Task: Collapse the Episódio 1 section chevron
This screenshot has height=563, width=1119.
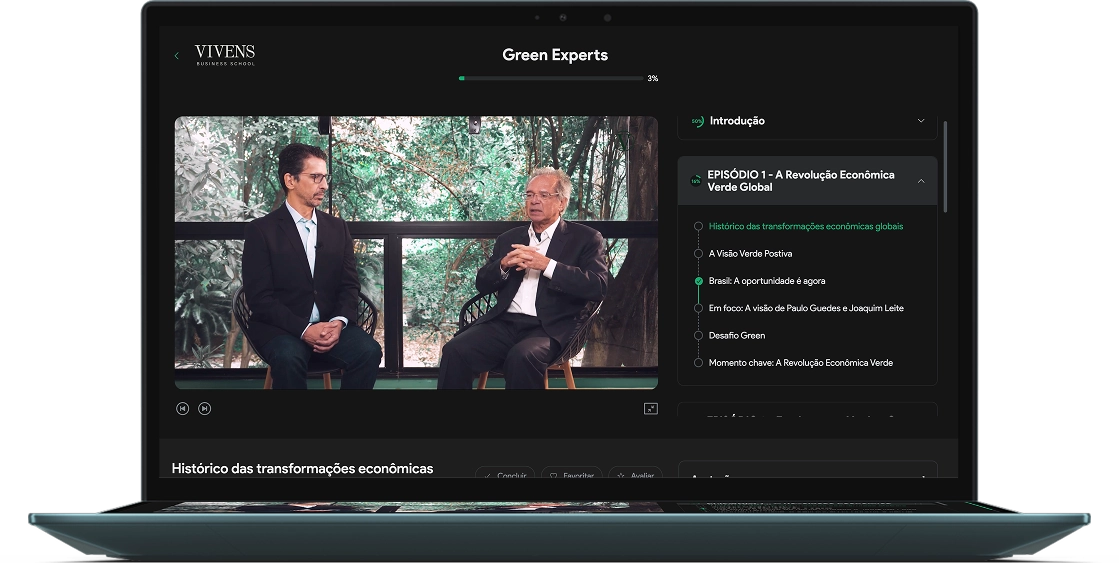Action: (921, 181)
